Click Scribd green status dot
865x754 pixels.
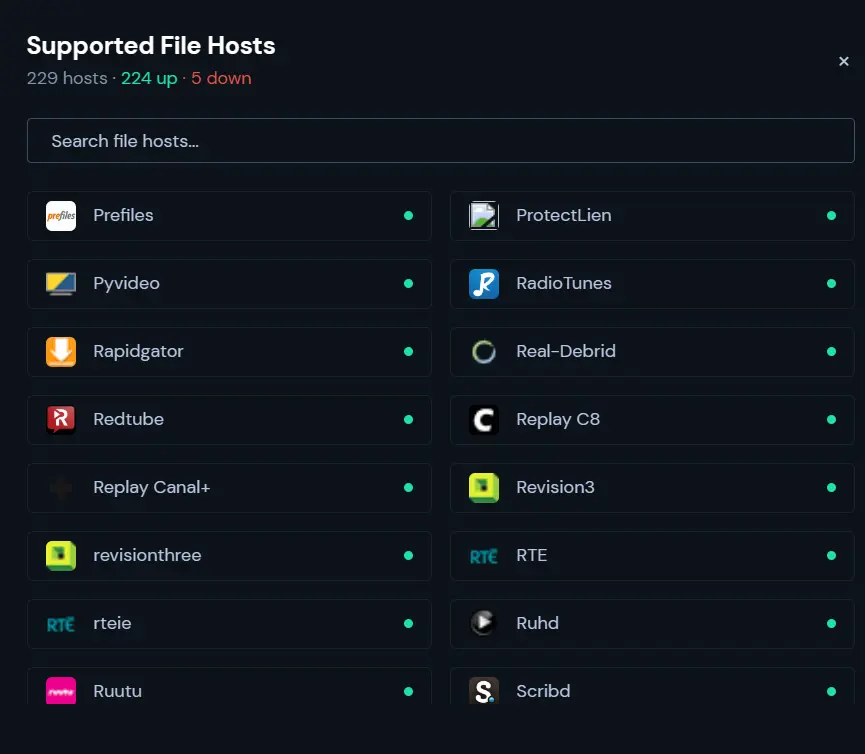tap(831, 692)
